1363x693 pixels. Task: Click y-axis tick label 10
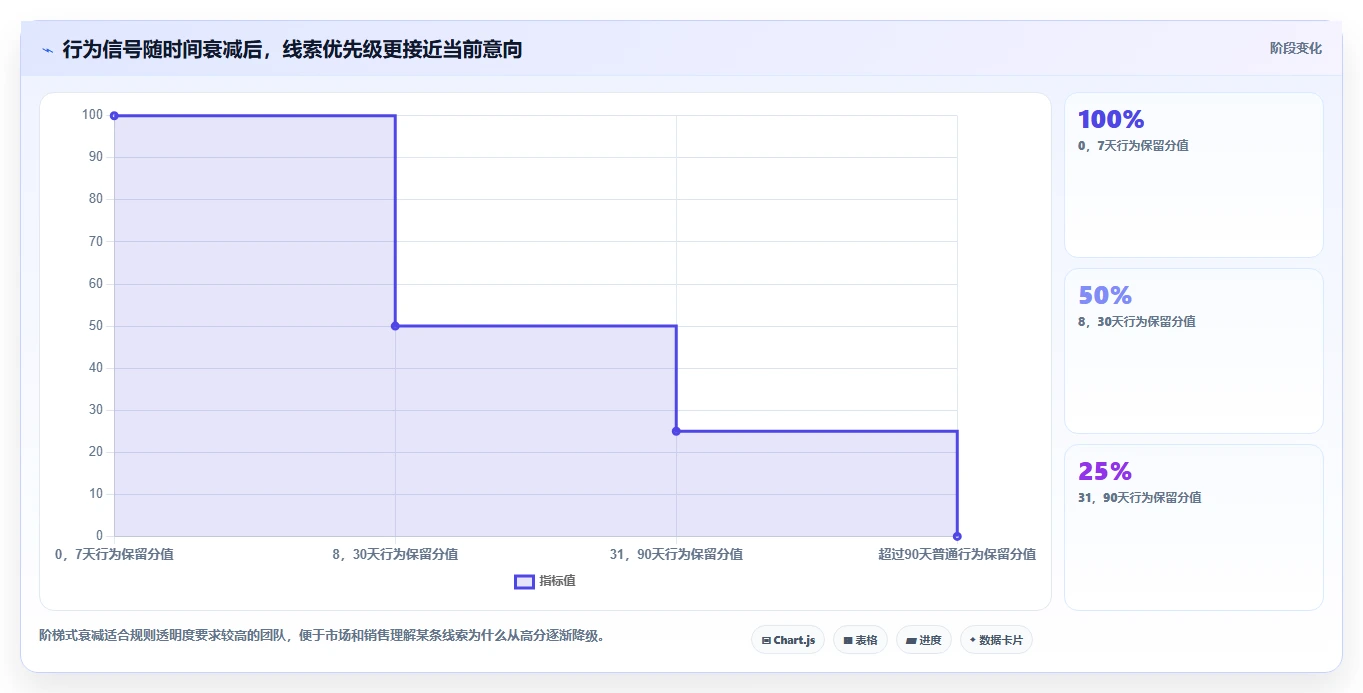pos(96,494)
